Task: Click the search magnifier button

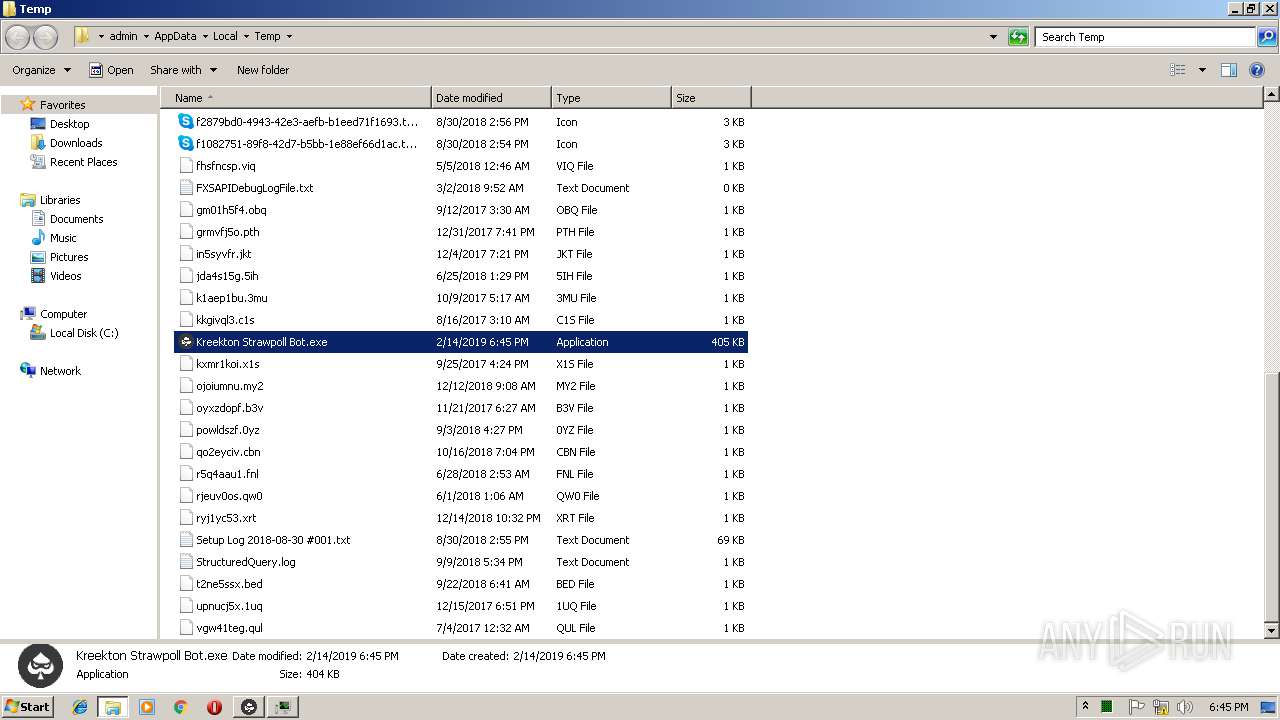Action: tap(1267, 37)
